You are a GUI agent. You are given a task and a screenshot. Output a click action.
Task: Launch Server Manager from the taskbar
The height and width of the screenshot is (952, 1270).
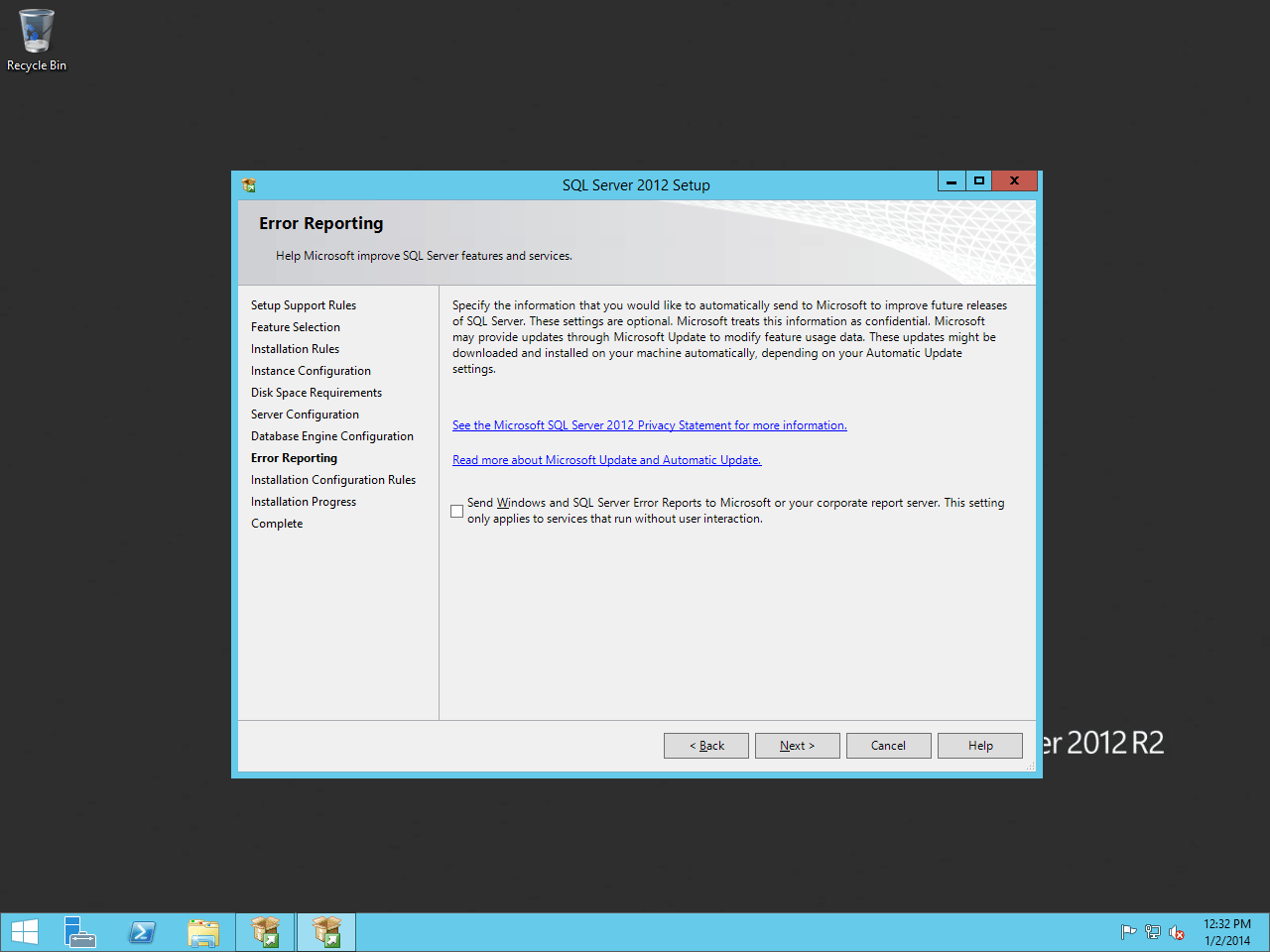(x=80, y=932)
